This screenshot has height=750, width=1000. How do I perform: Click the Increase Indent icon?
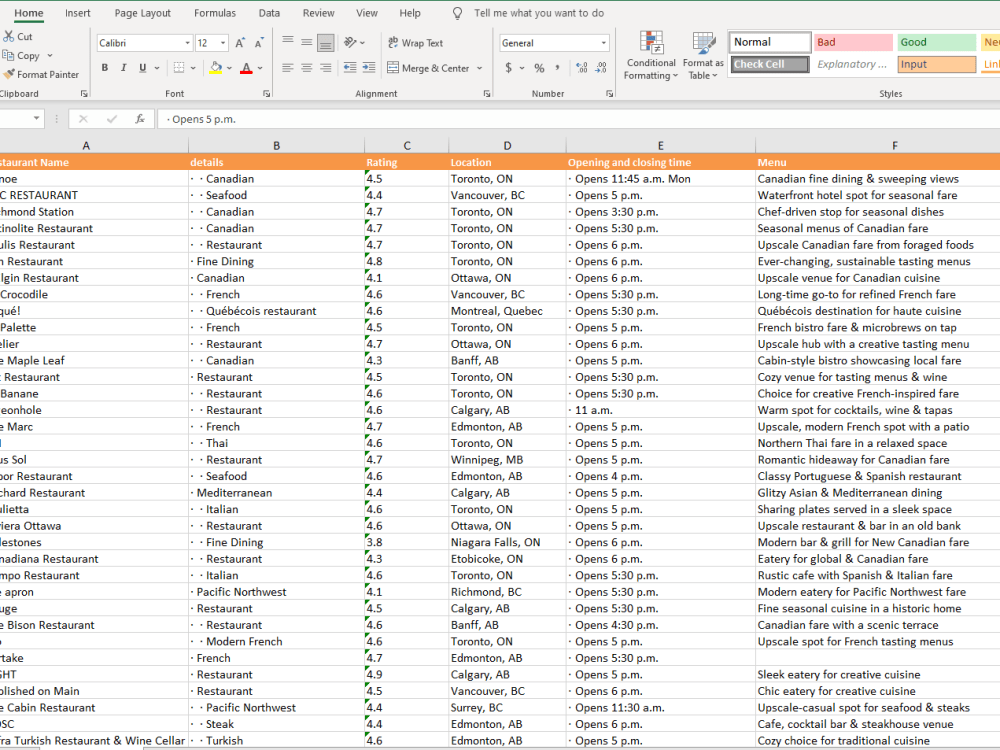369,68
